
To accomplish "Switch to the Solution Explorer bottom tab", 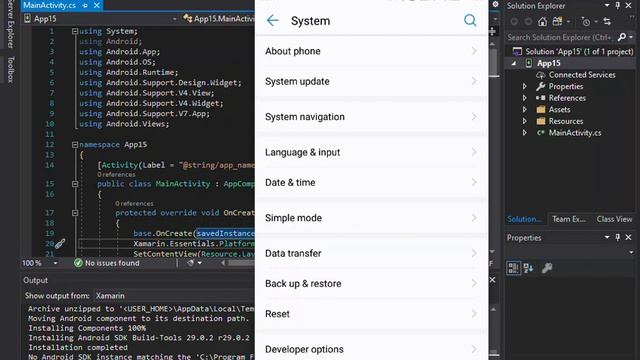I will pyautogui.click(x=524, y=219).
